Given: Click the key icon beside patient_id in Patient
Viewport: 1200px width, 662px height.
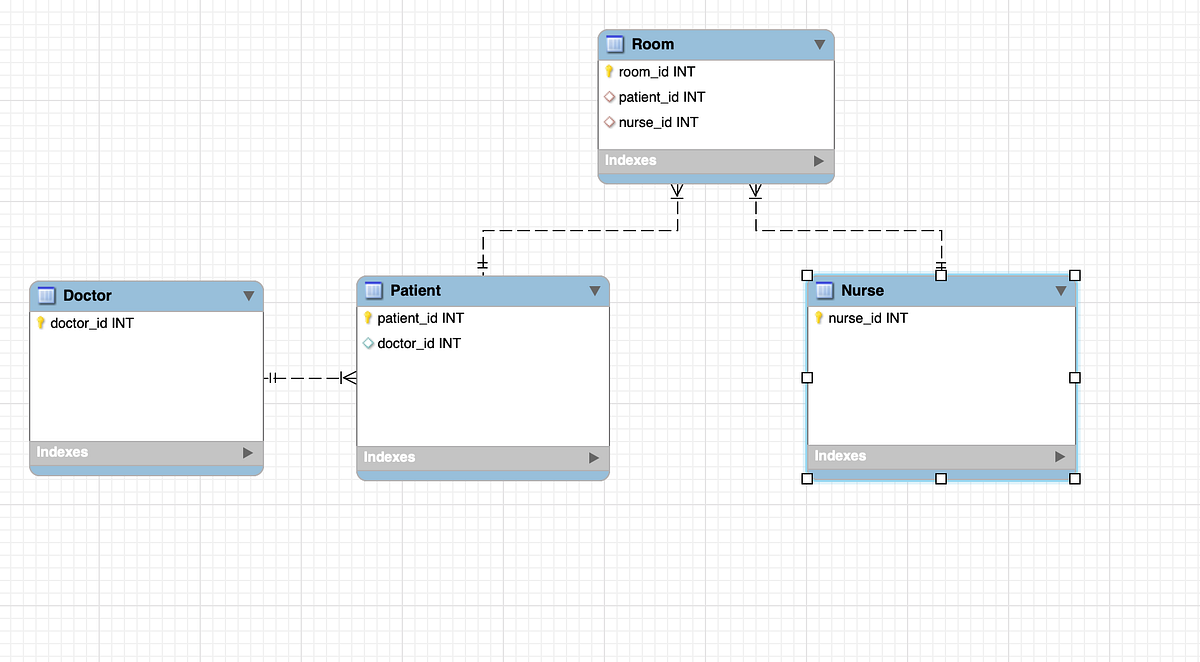Looking at the screenshot, I should 368,318.
